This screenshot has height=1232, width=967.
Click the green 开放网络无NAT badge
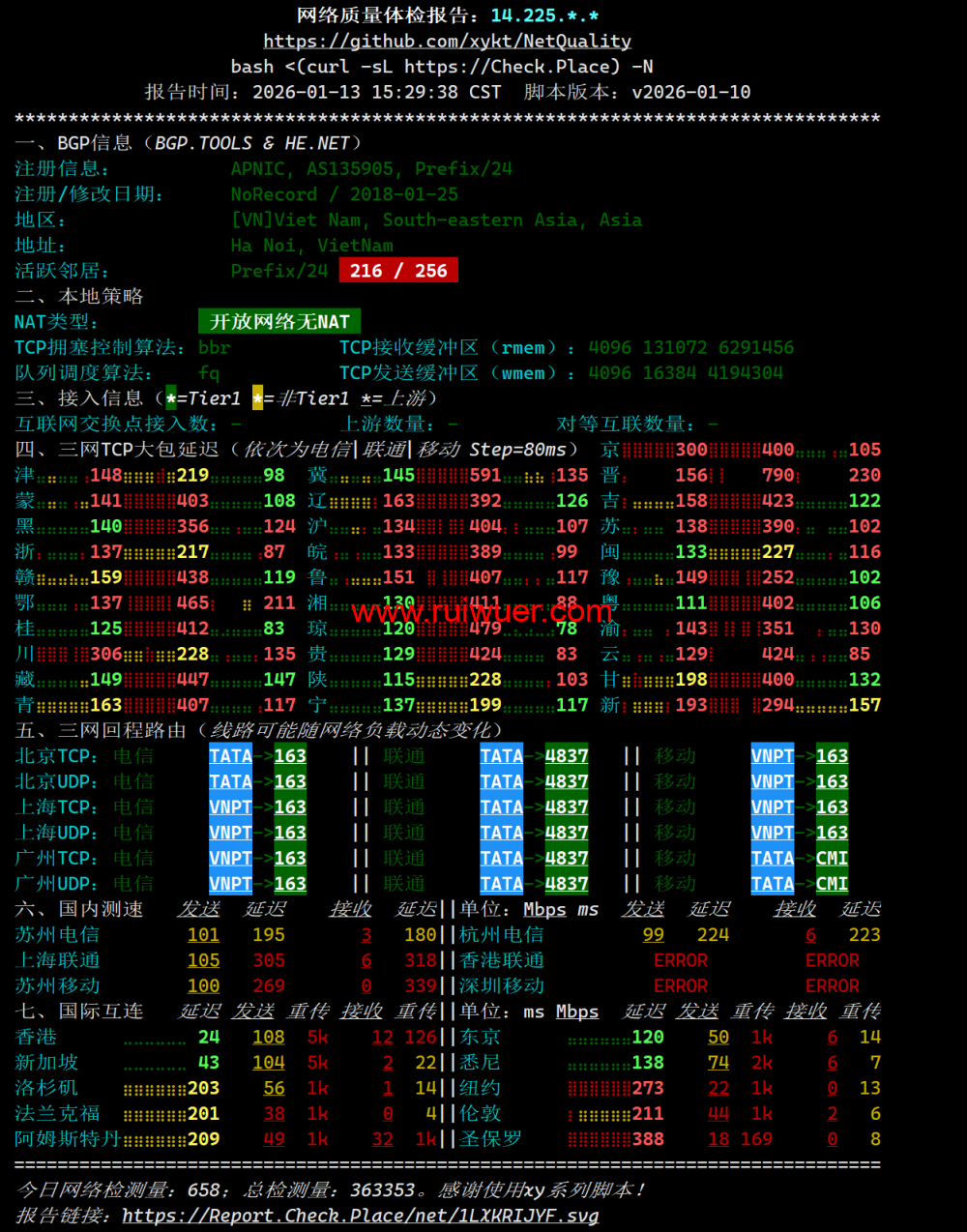[x=279, y=322]
